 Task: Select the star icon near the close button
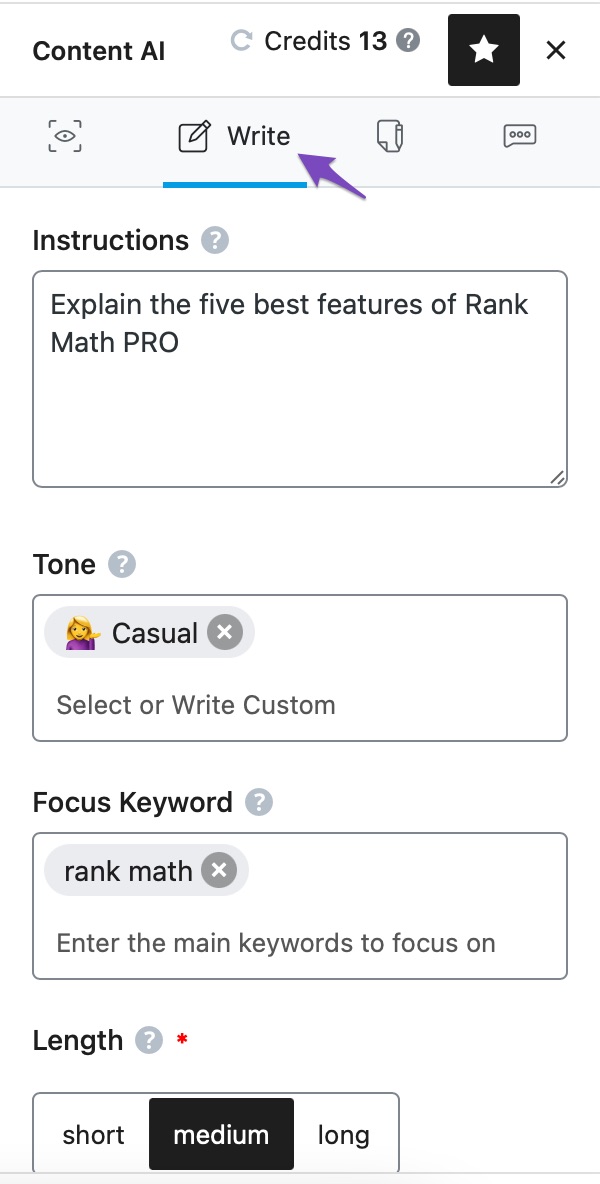tap(484, 49)
